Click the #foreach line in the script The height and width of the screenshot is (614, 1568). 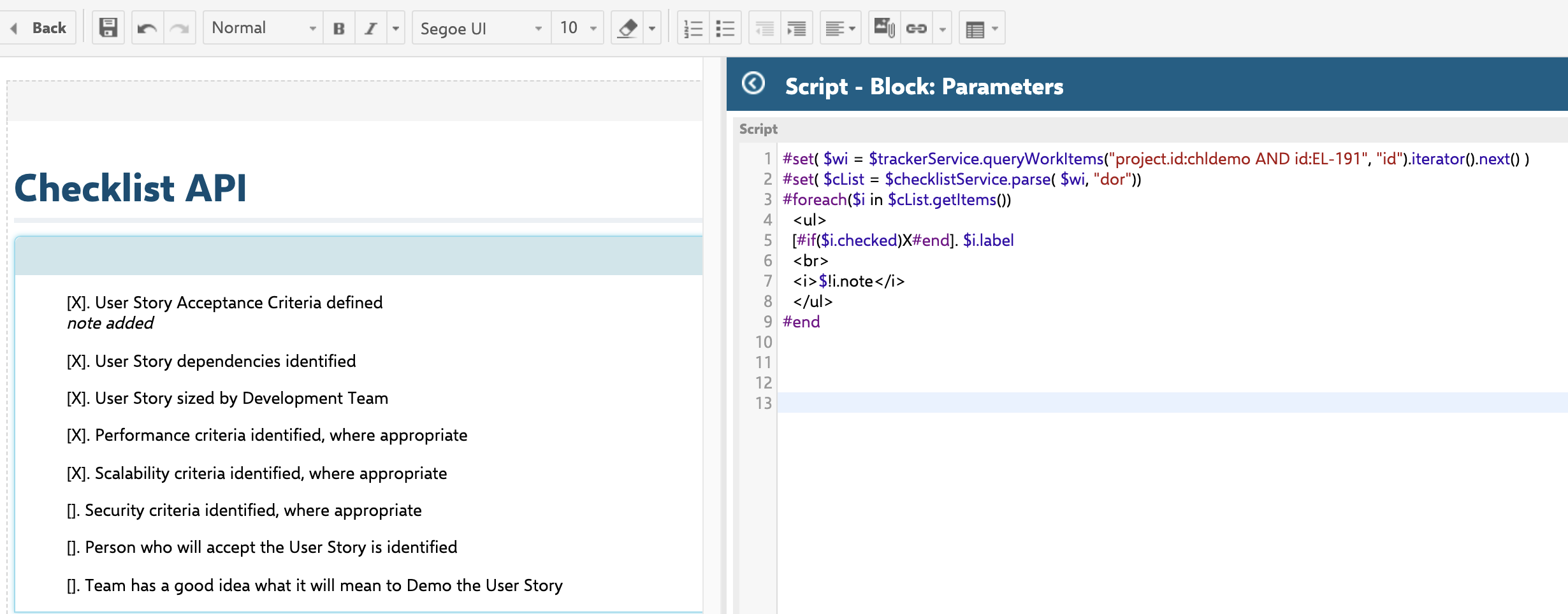tap(897, 199)
